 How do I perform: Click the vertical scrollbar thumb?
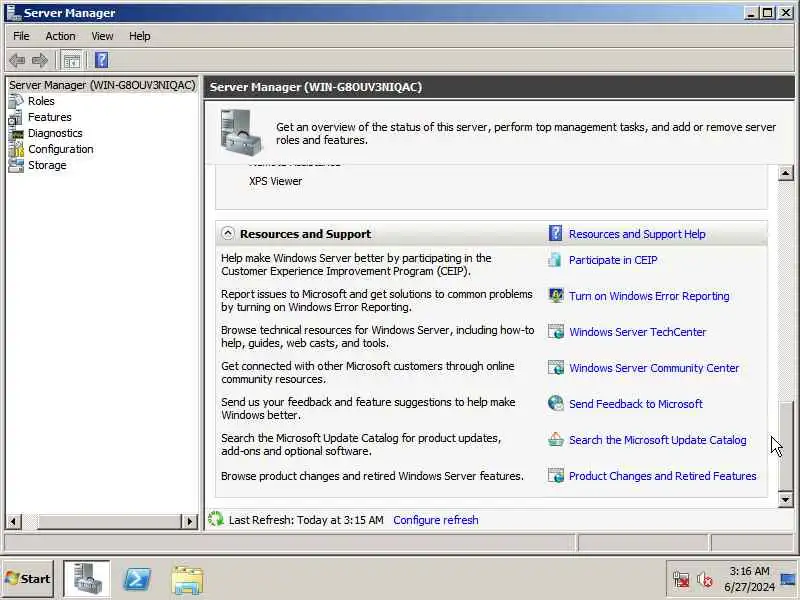tap(786, 446)
